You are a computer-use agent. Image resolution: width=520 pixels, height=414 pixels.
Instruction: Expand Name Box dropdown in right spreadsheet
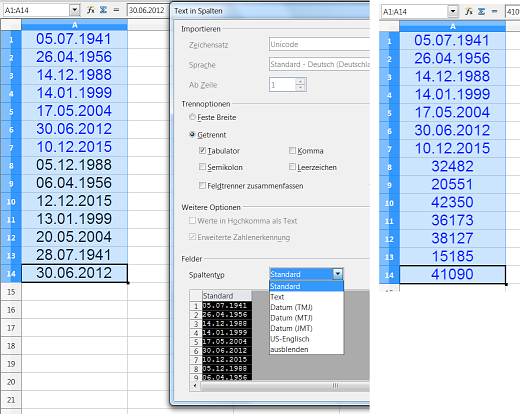pyautogui.click(x=453, y=12)
